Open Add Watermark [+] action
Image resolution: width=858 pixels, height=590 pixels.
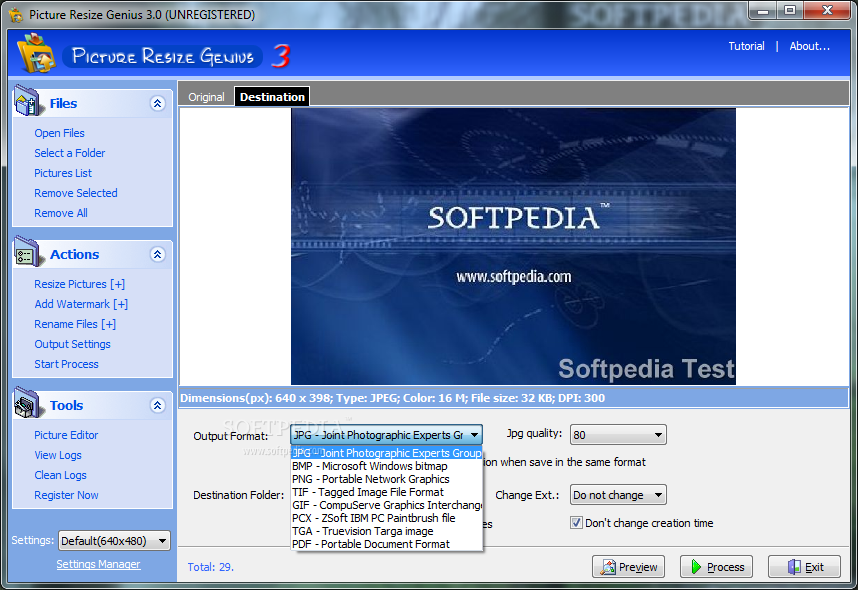81,304
